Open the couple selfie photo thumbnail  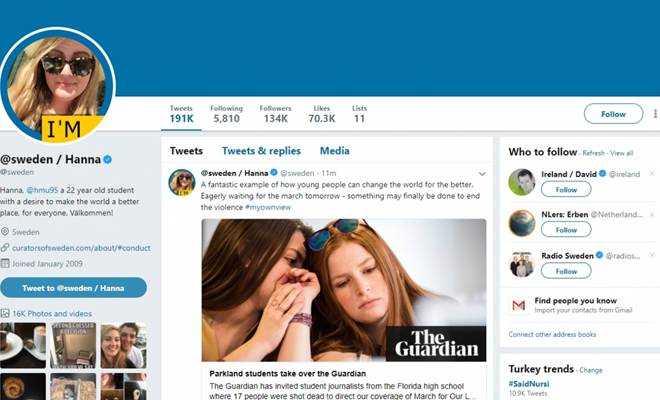tap(123, 345)
